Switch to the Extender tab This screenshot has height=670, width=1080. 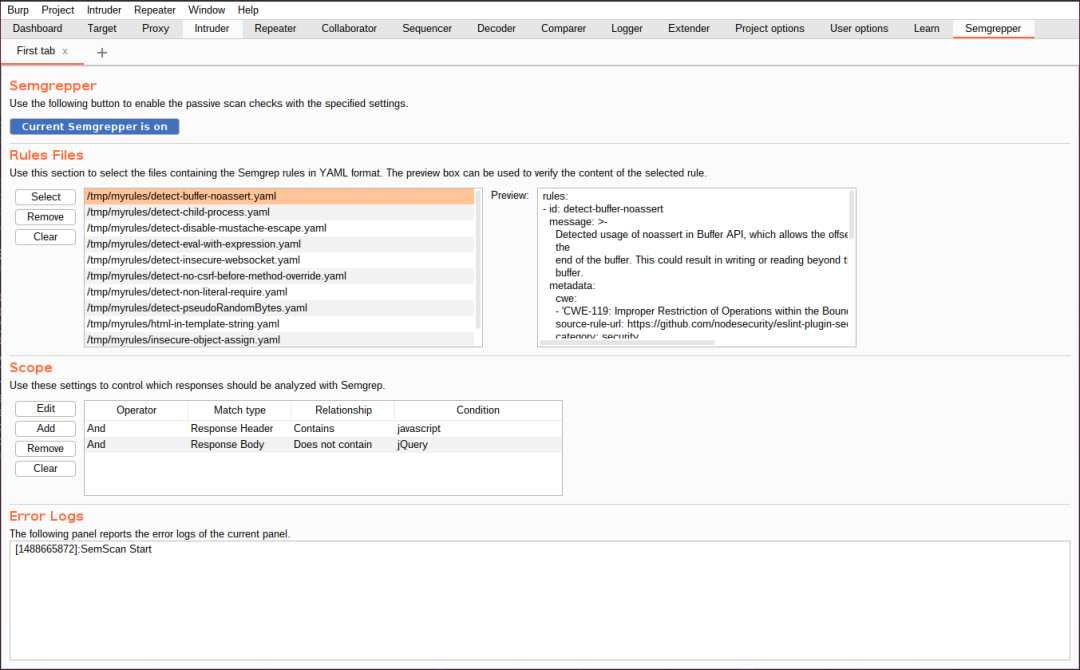click(x=689, y=28)
